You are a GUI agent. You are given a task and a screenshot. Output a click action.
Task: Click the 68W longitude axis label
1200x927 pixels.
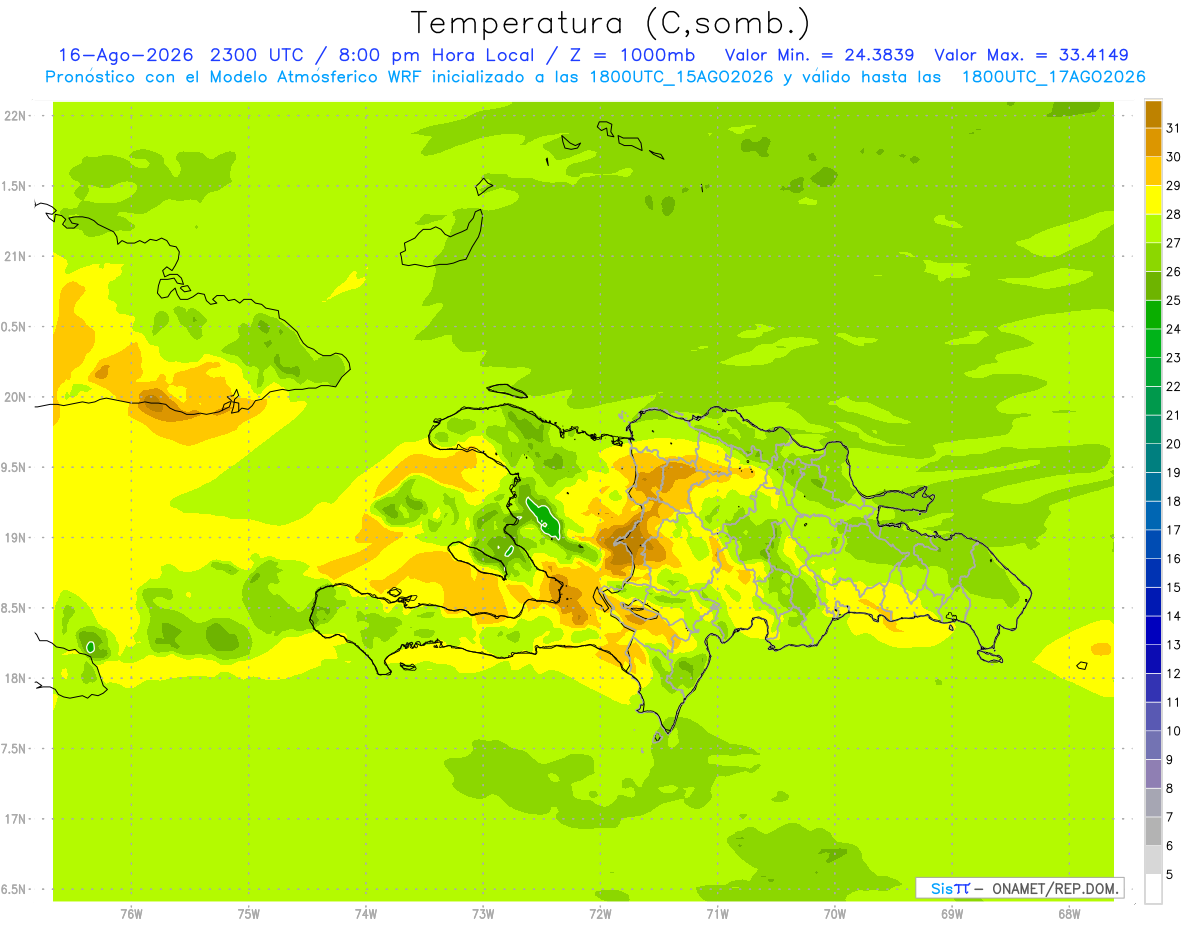(x=1069, y=913)
